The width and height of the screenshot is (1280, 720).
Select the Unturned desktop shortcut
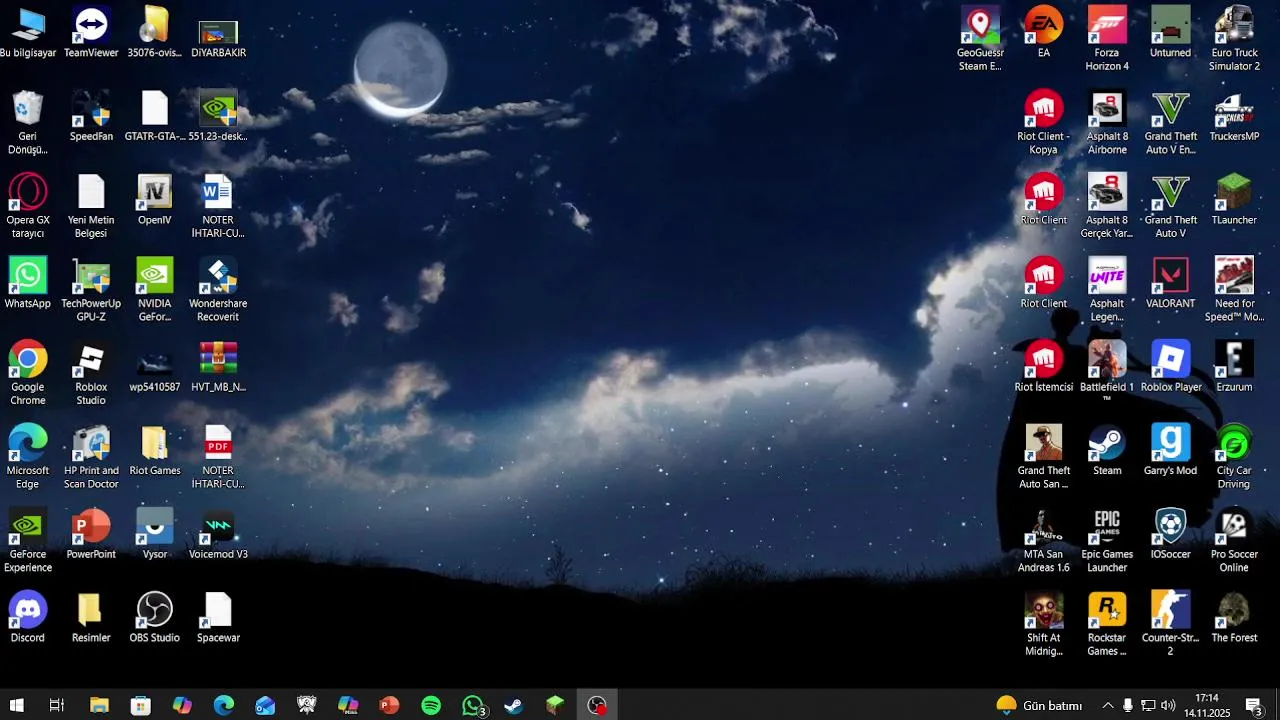[1171, 33]
